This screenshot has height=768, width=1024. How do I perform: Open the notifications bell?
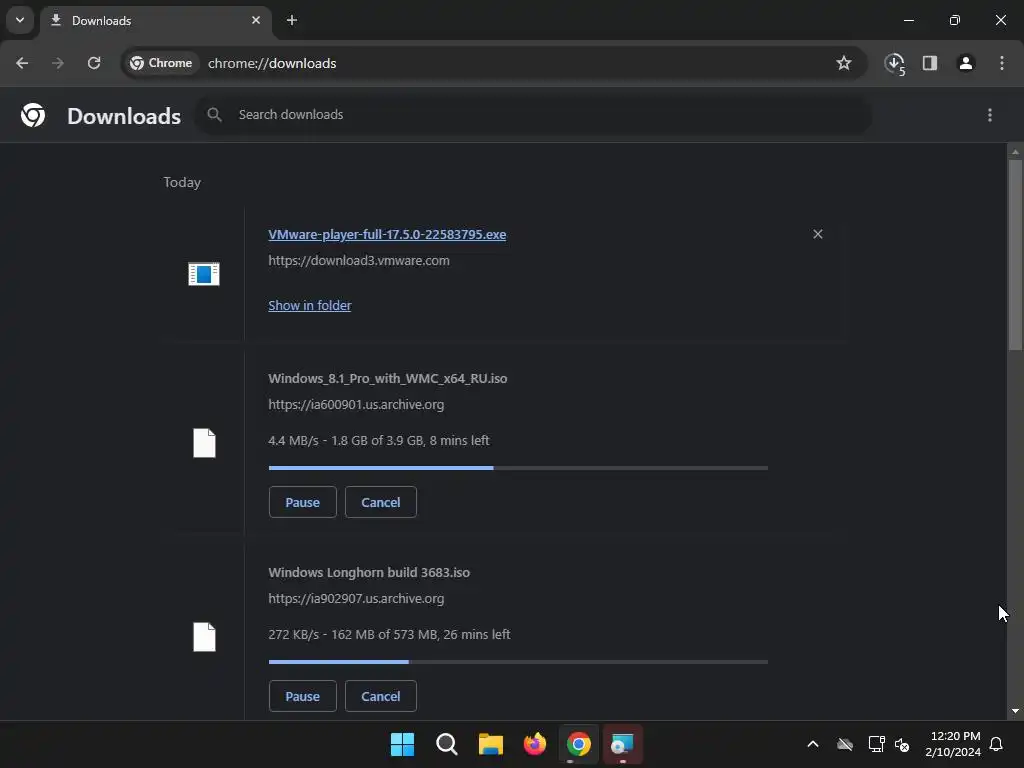click(x=997, y=744)
